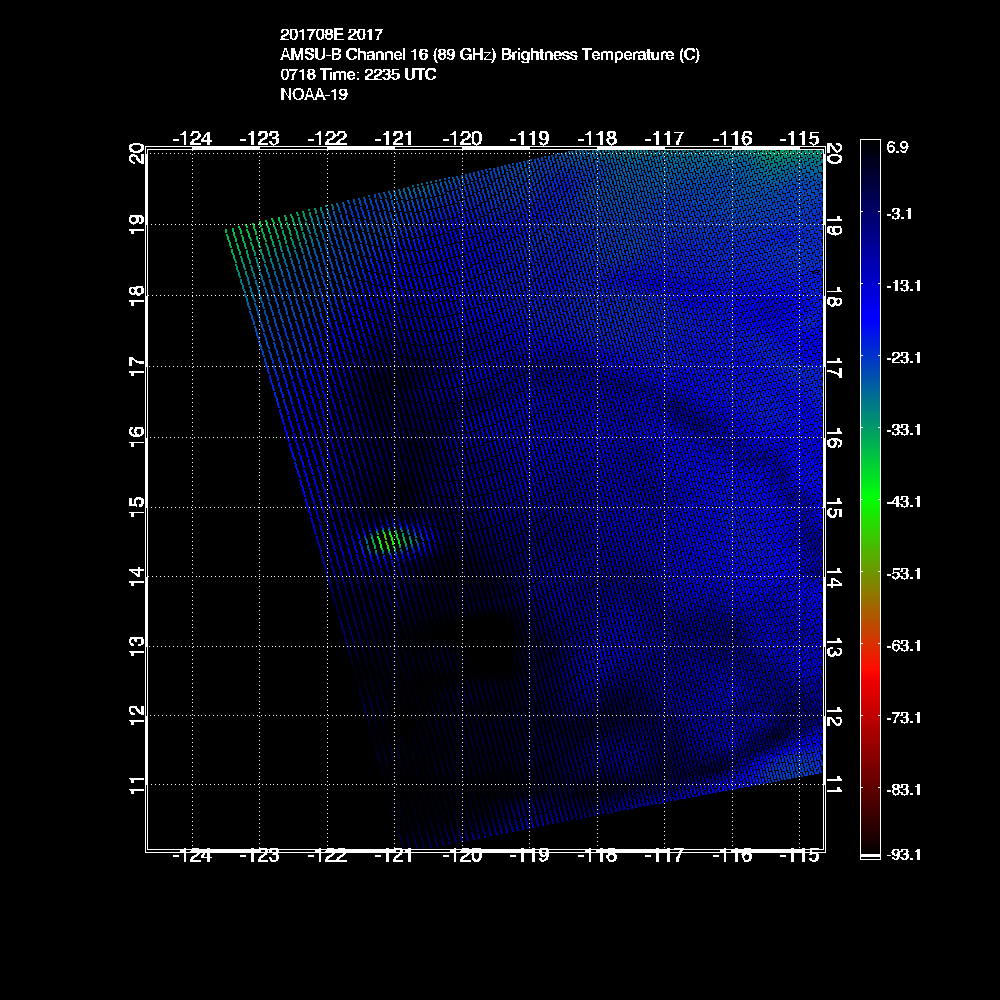
Task: Click the colorbar label "-53.1"
Action: point(904,574)
